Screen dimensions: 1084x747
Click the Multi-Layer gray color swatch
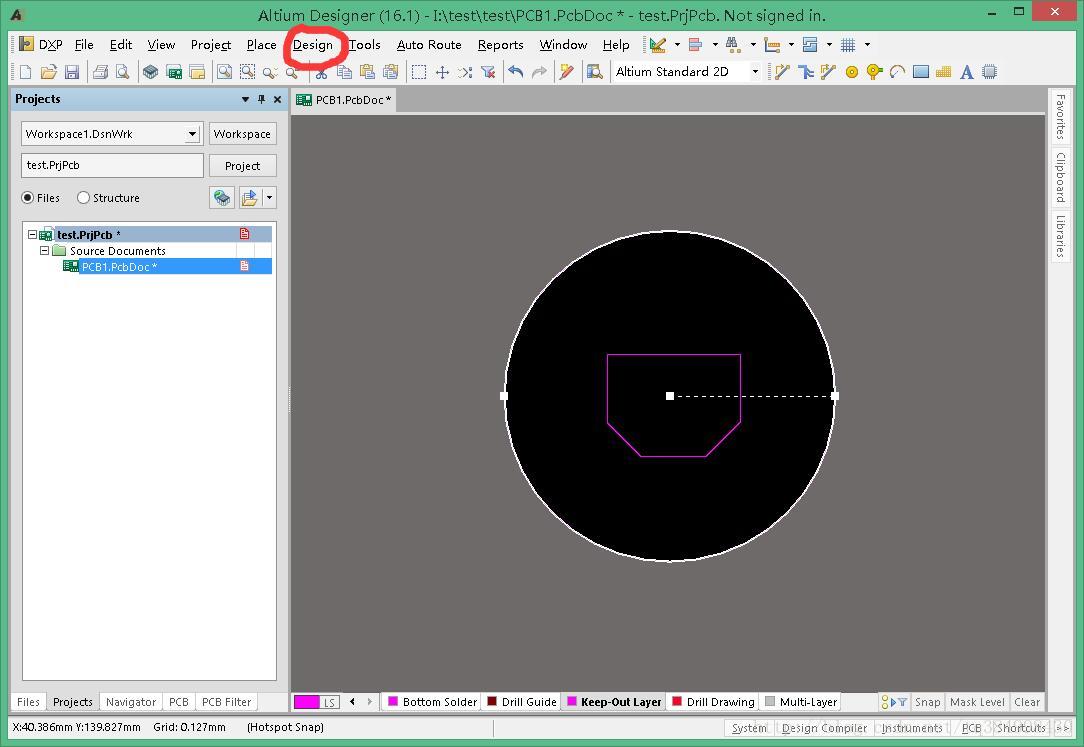770,701
